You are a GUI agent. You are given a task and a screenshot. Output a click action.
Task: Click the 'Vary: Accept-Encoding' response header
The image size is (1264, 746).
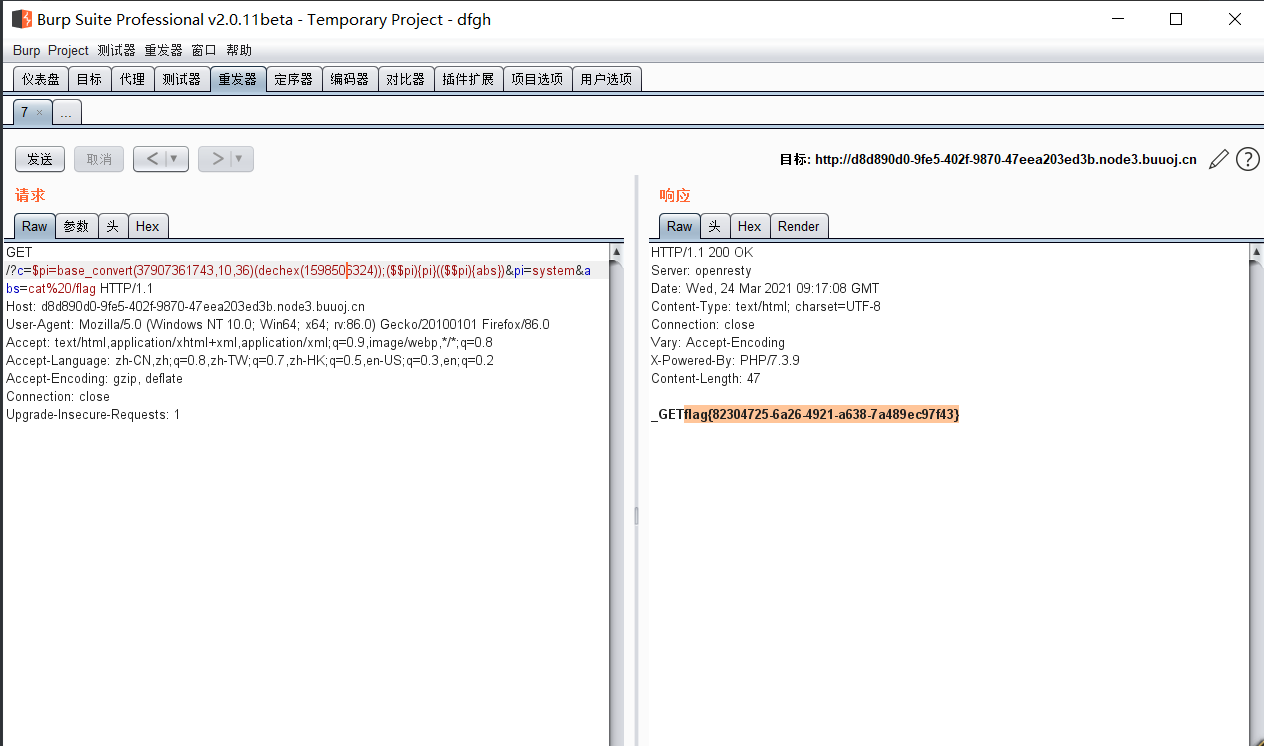tap(718, 342)
